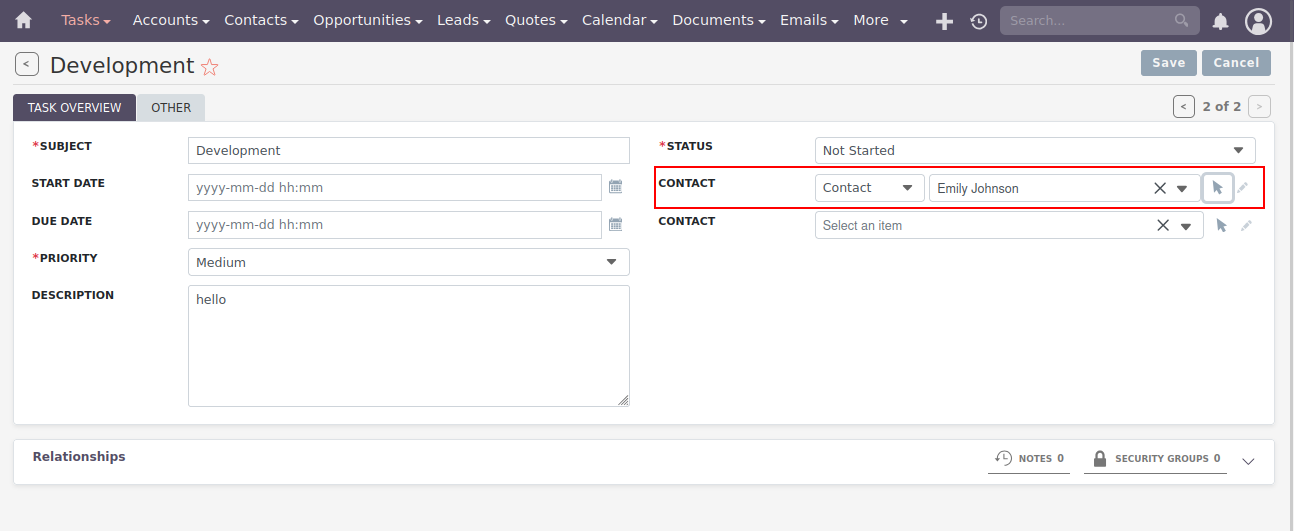Save the task
The image size is (1294, 531).
(1168, 63)
